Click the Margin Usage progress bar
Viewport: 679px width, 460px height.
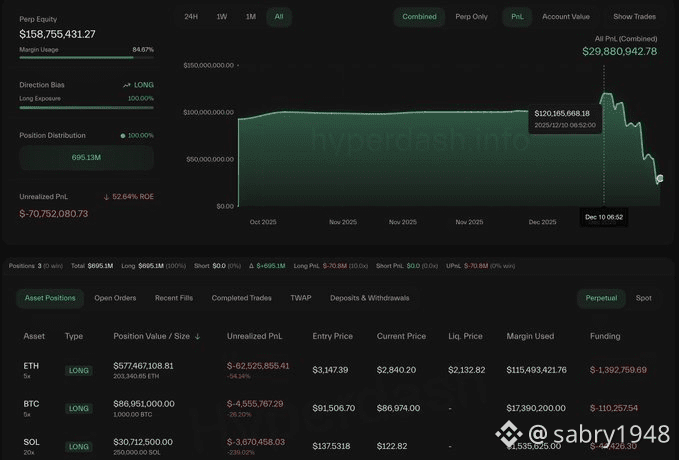(86, 57)
